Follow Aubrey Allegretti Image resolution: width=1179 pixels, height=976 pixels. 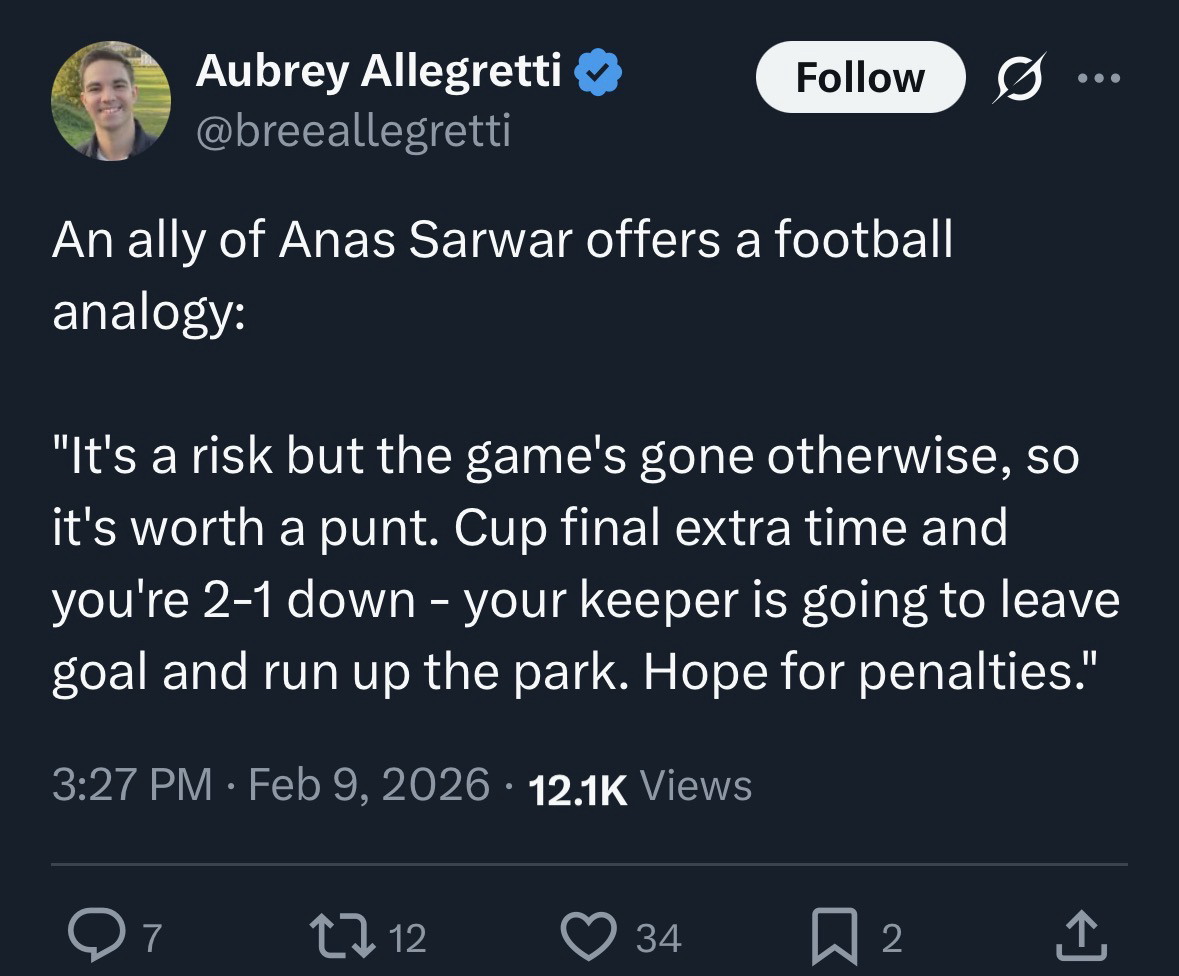coord(860,78)
